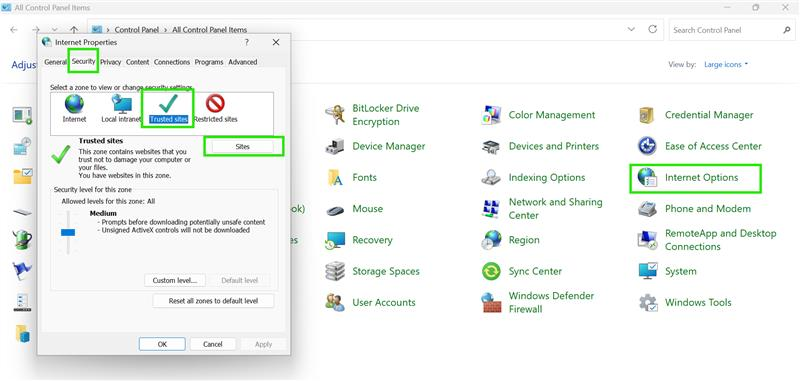800x381 pixels.
Task: Switch to the Privacy tab
Action: (x=111, y=62)
